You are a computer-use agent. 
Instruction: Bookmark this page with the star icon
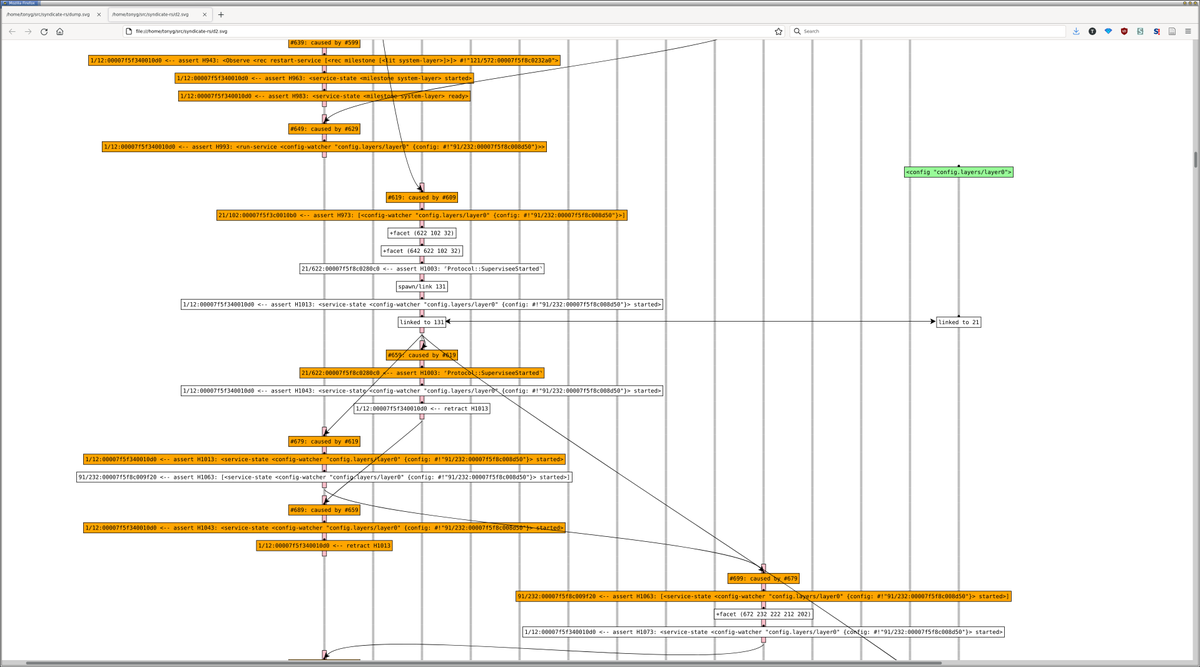[778, 31]
